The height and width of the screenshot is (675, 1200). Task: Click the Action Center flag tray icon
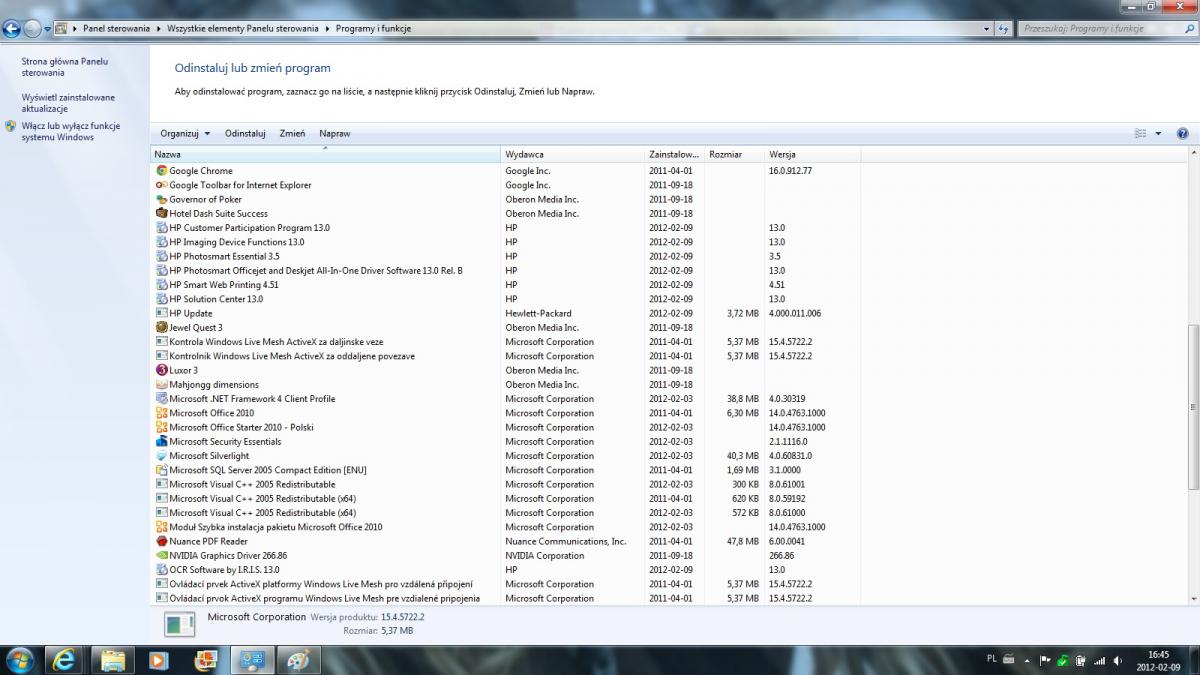(1046, 660)
